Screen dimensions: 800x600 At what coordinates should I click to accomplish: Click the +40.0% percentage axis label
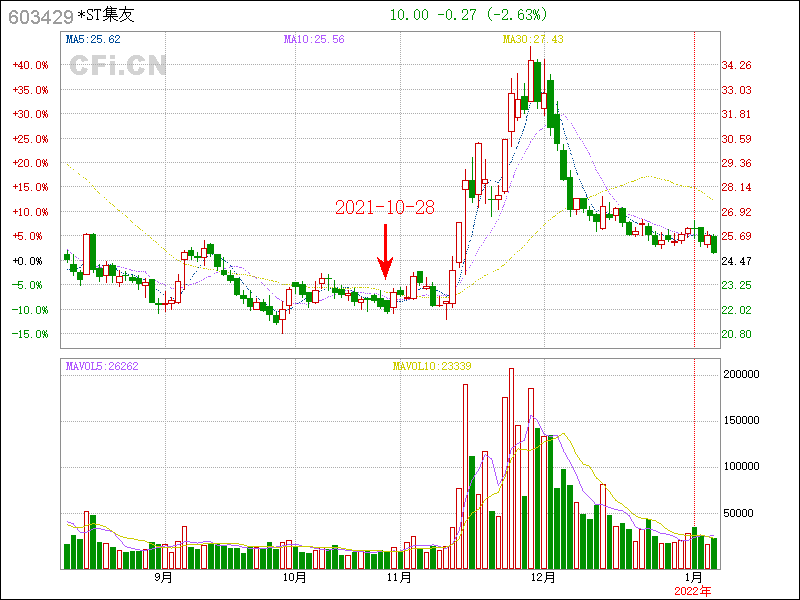pyautogui.click(x=29, y=65)
